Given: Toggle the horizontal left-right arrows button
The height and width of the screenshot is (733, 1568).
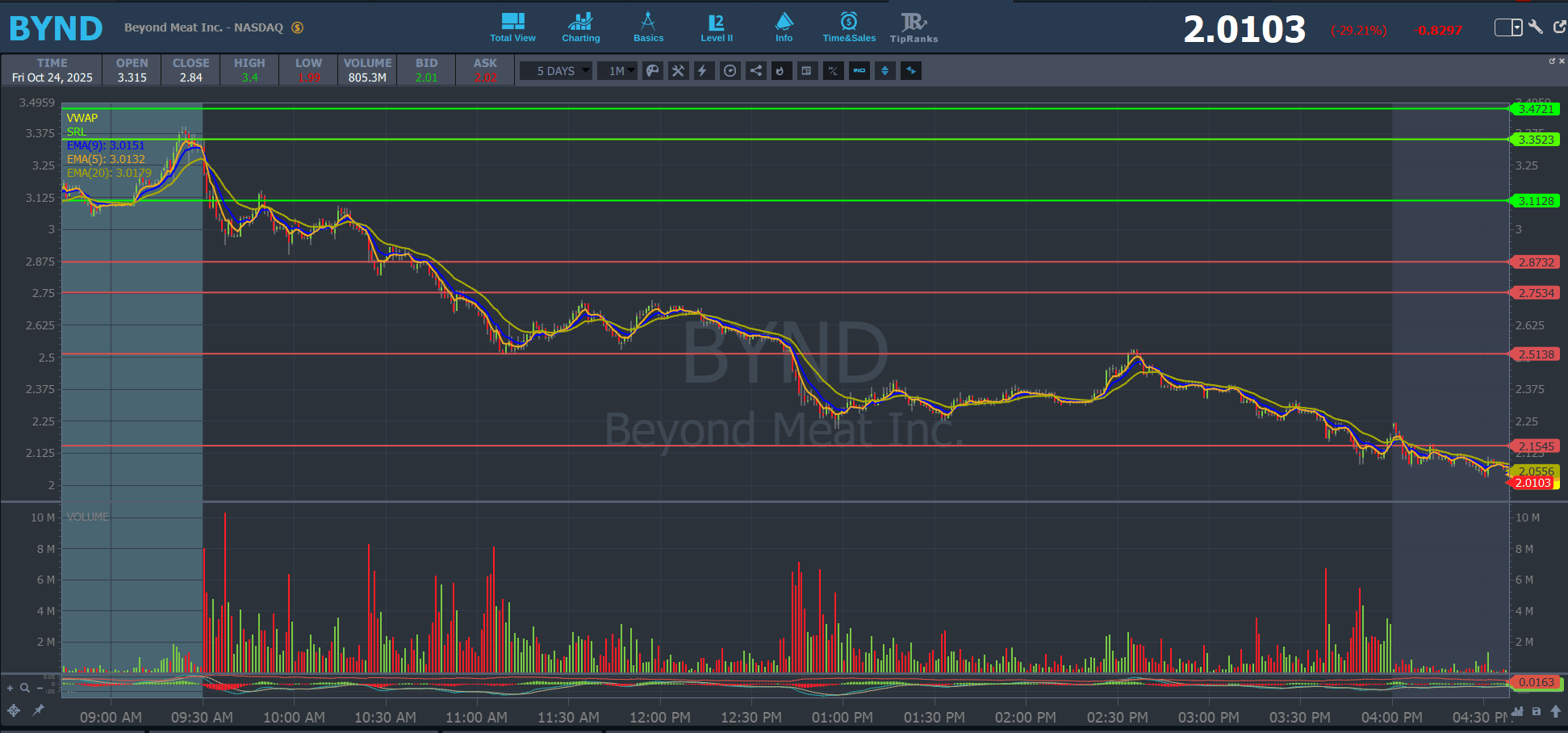Looking at the screenshot, I should [x=911, y=71].
